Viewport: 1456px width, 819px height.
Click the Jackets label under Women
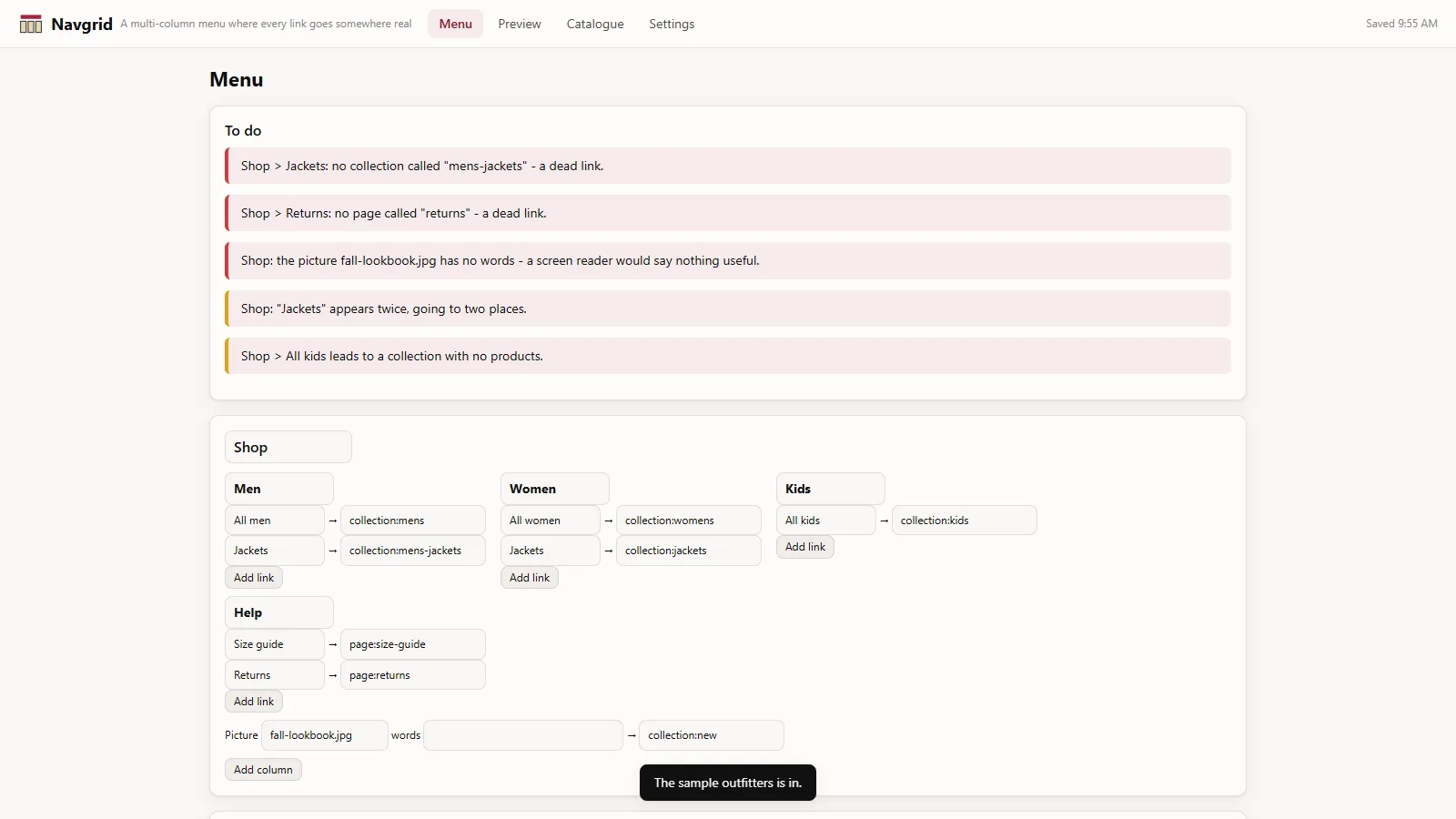click(x=550, y=551)
